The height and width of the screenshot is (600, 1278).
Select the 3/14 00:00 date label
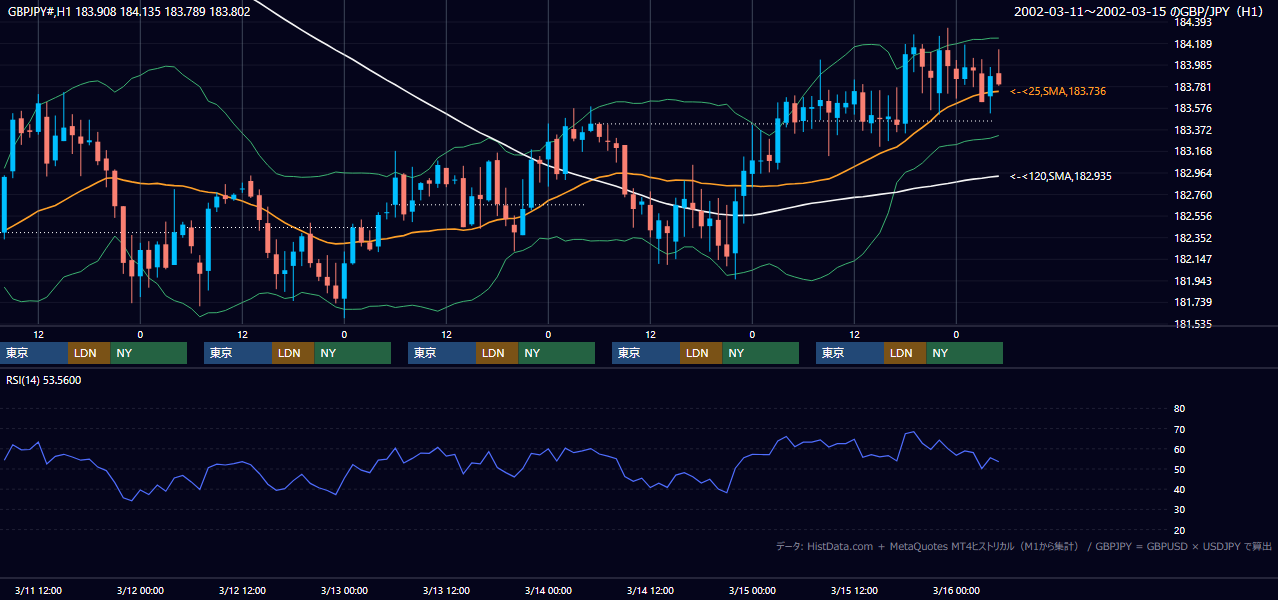[x=547, y=590]
